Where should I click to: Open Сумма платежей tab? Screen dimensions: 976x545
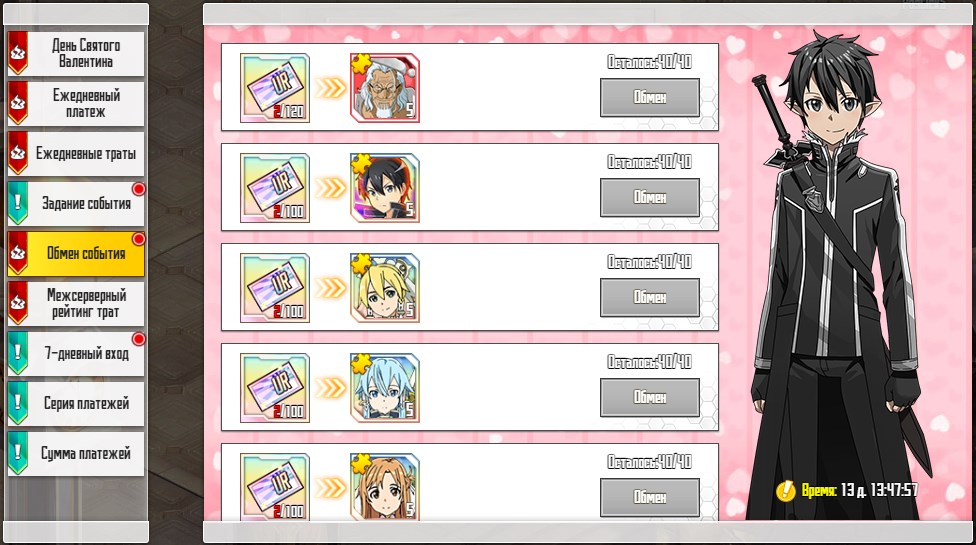coord(76,454)
